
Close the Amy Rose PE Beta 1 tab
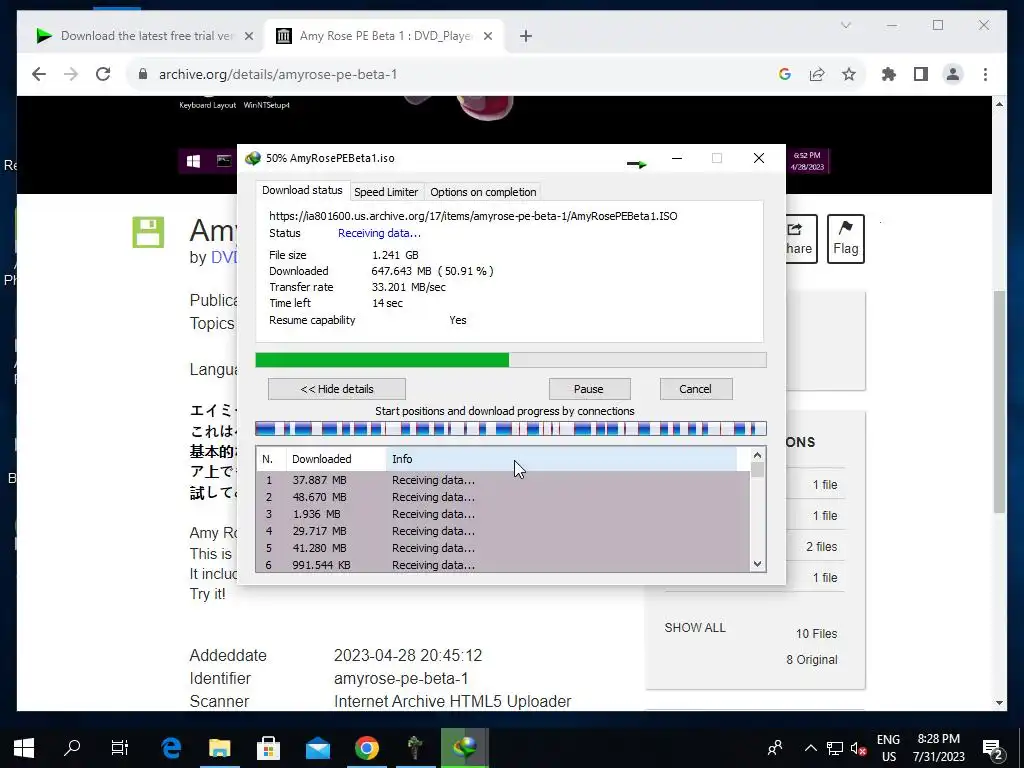tap(488, 36)
